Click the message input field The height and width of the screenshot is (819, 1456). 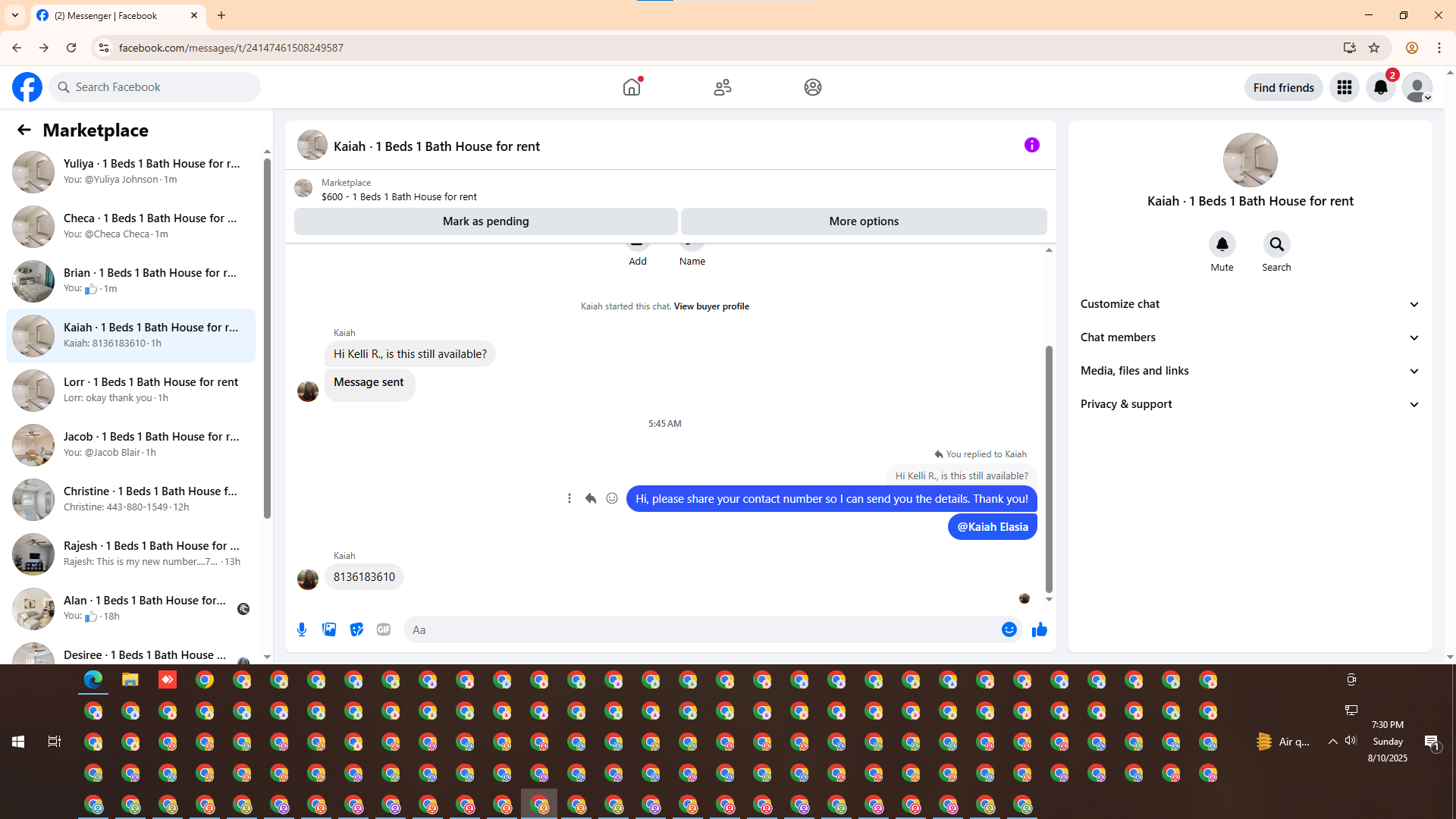[x=701, y=629]
